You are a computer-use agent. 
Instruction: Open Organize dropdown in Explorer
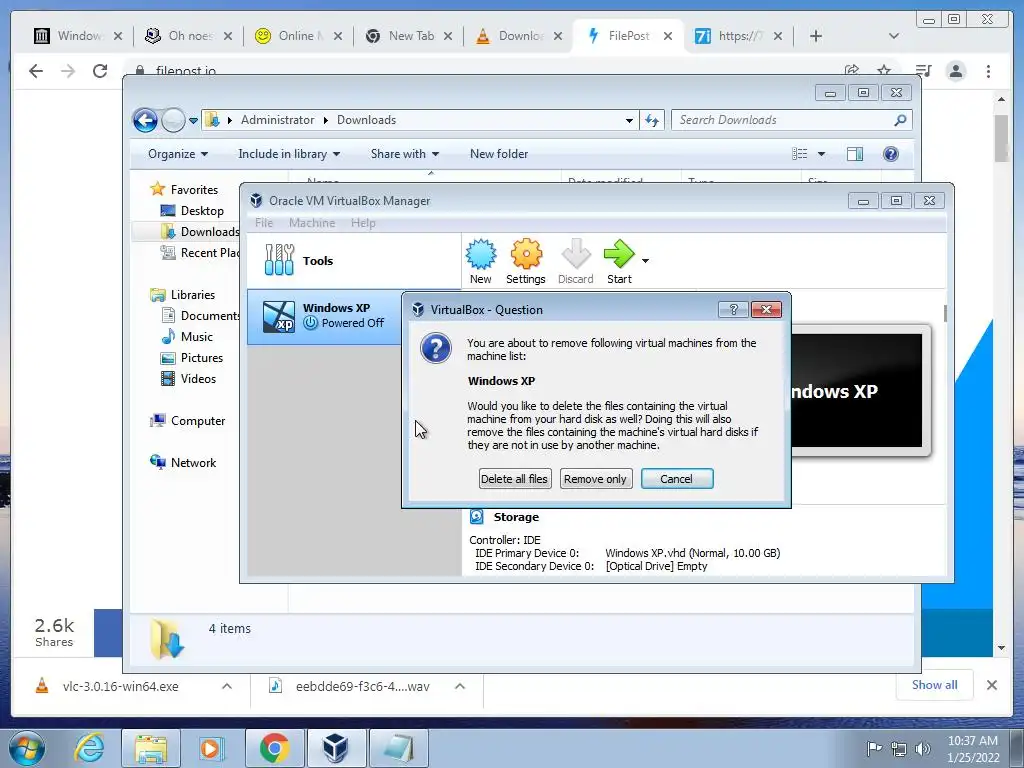click(x=178, y=154)
